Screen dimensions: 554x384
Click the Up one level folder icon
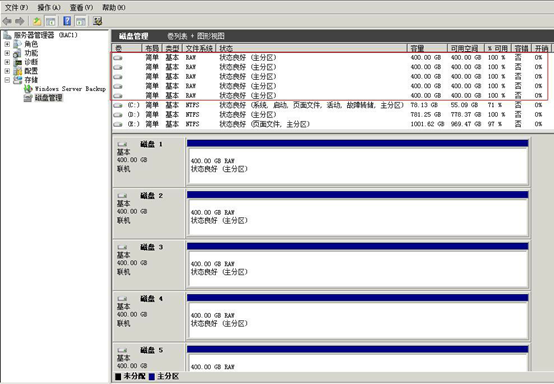click(x=37, y=21)
